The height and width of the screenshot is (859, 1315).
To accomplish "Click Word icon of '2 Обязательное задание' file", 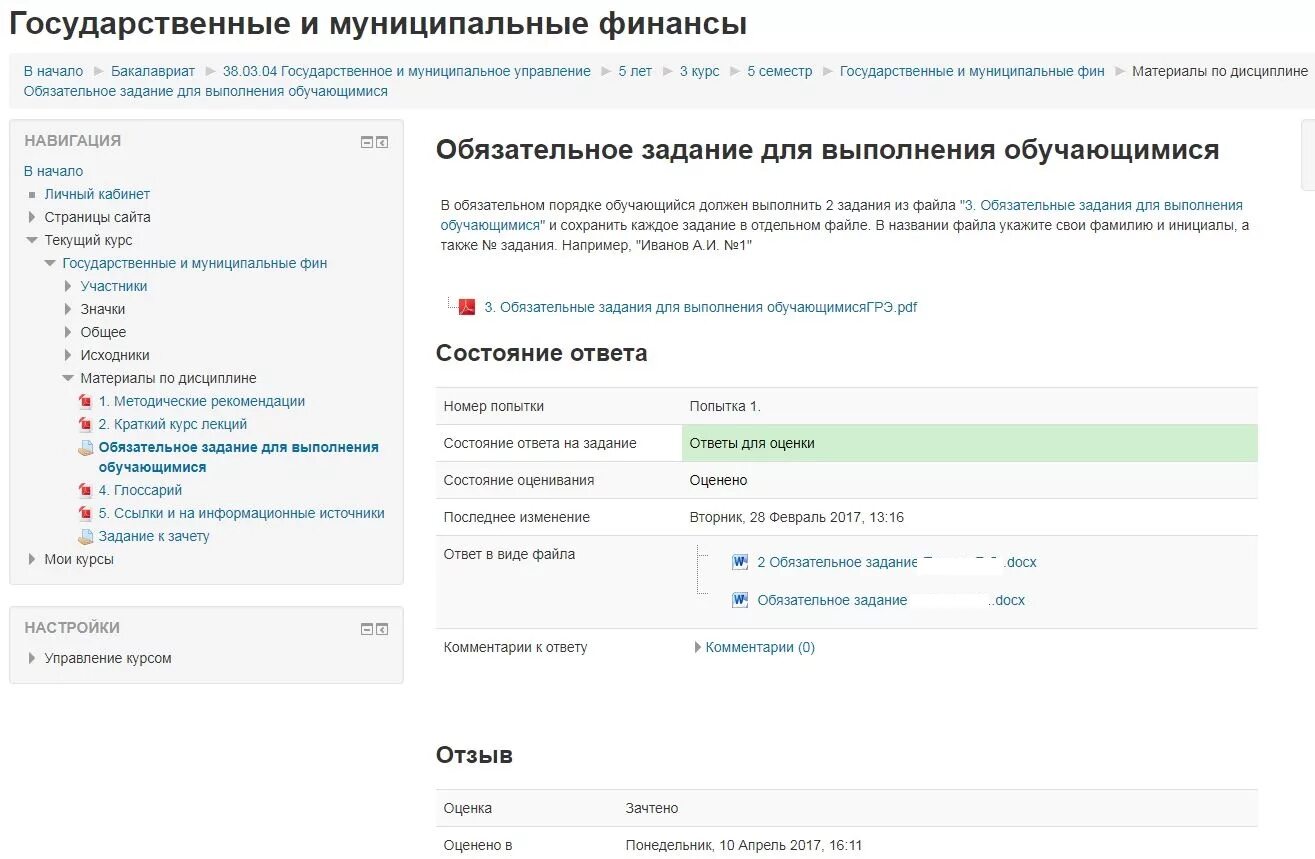I will [x=740, y=562].
